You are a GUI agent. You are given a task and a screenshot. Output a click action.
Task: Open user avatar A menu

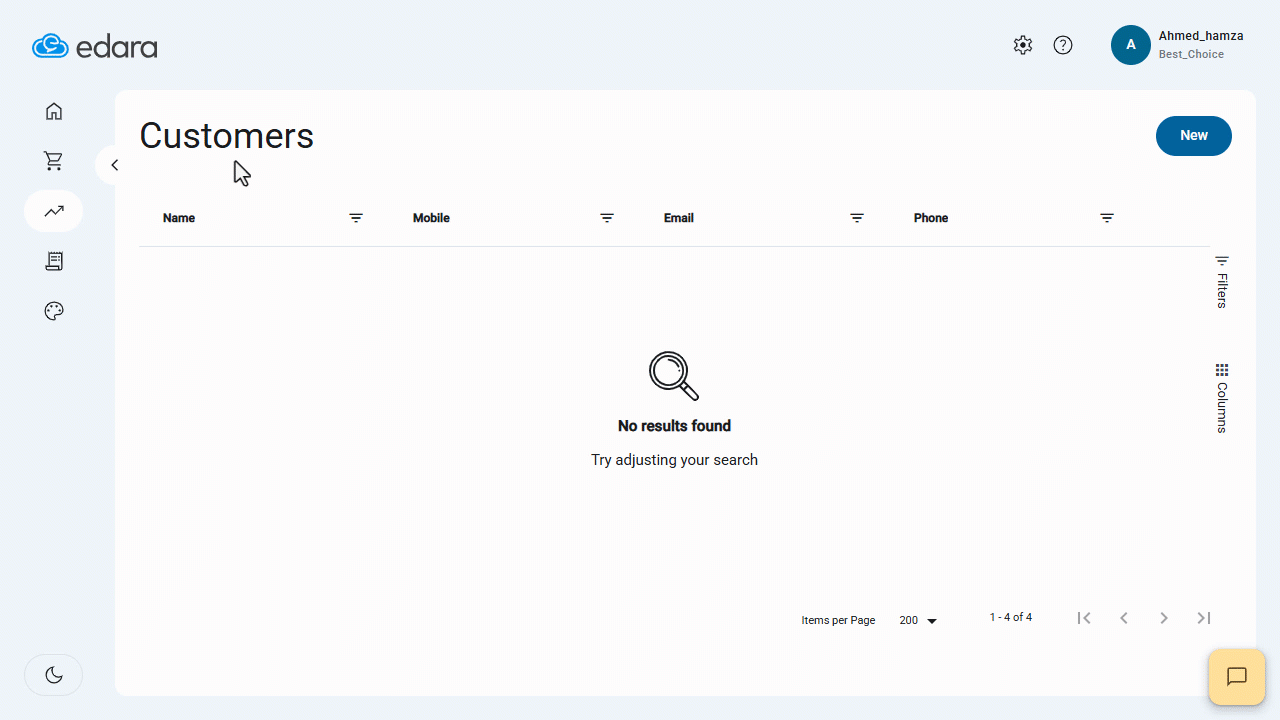point(1131,45)
